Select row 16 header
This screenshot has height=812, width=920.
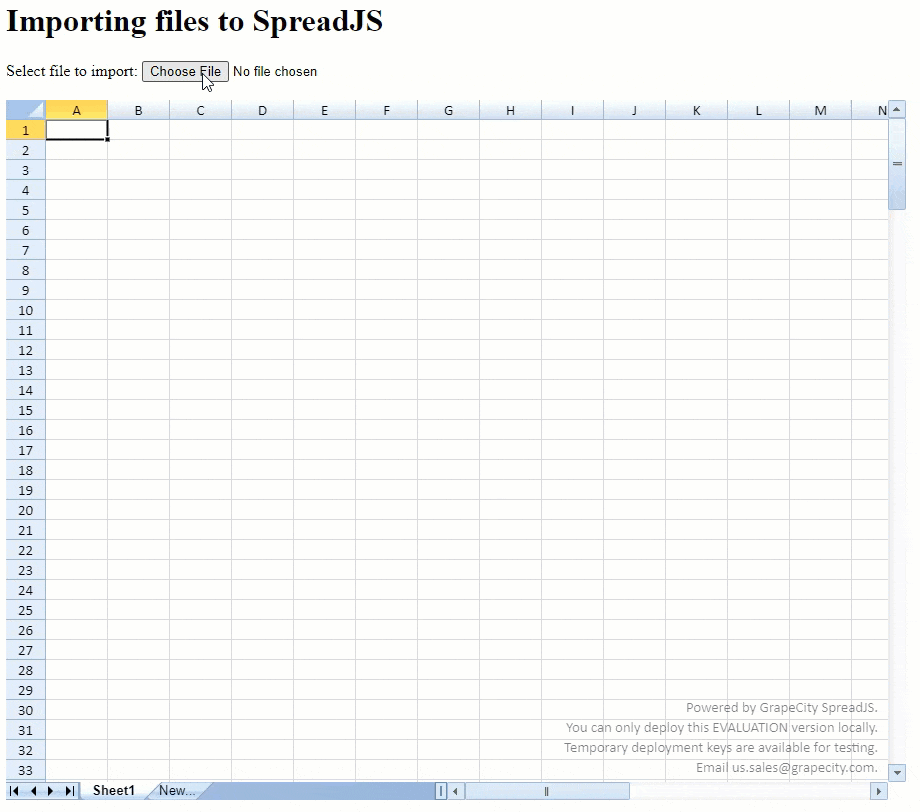[x=26, y=430]
